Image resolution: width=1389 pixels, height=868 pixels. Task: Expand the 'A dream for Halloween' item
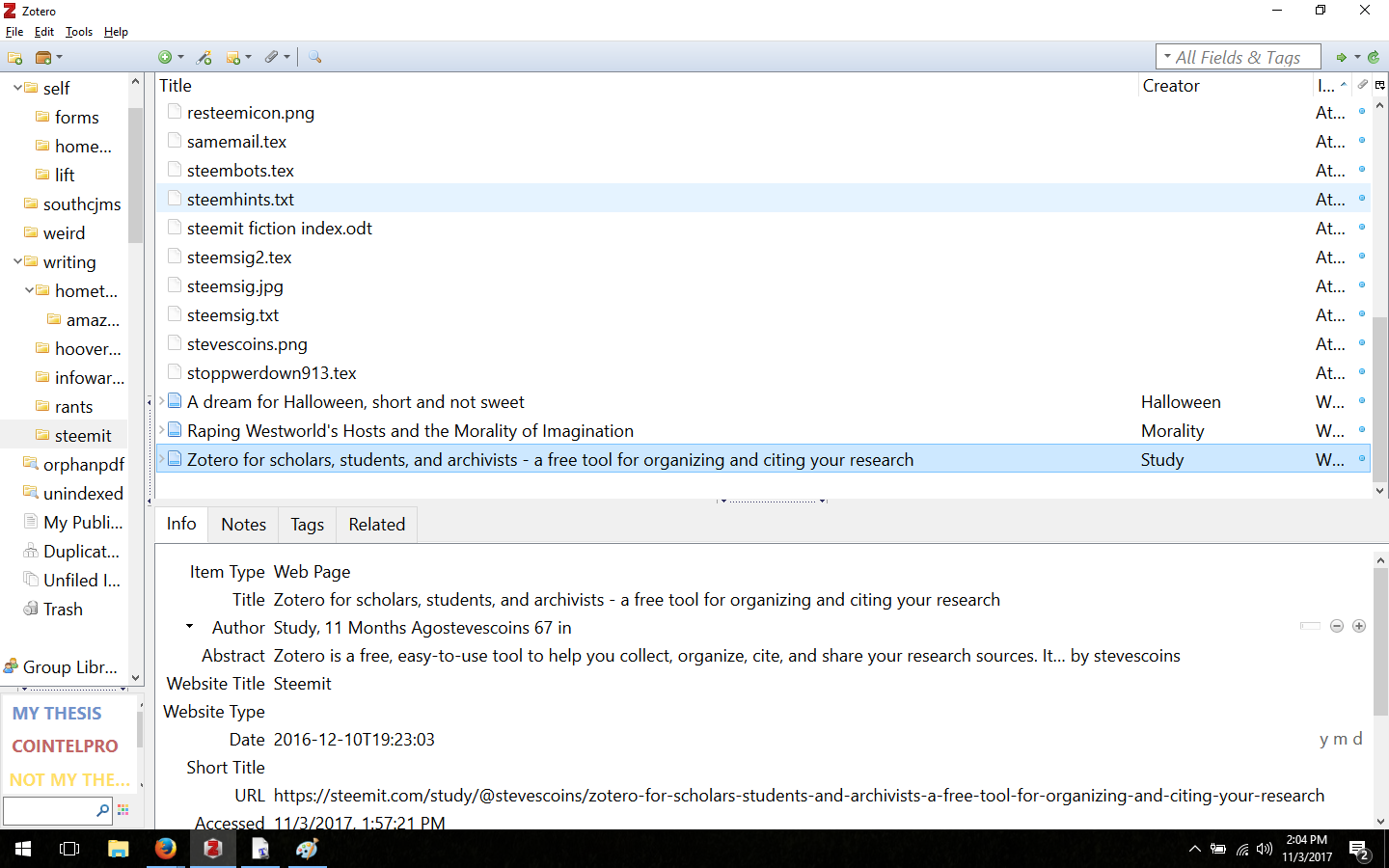coord(161,401)
